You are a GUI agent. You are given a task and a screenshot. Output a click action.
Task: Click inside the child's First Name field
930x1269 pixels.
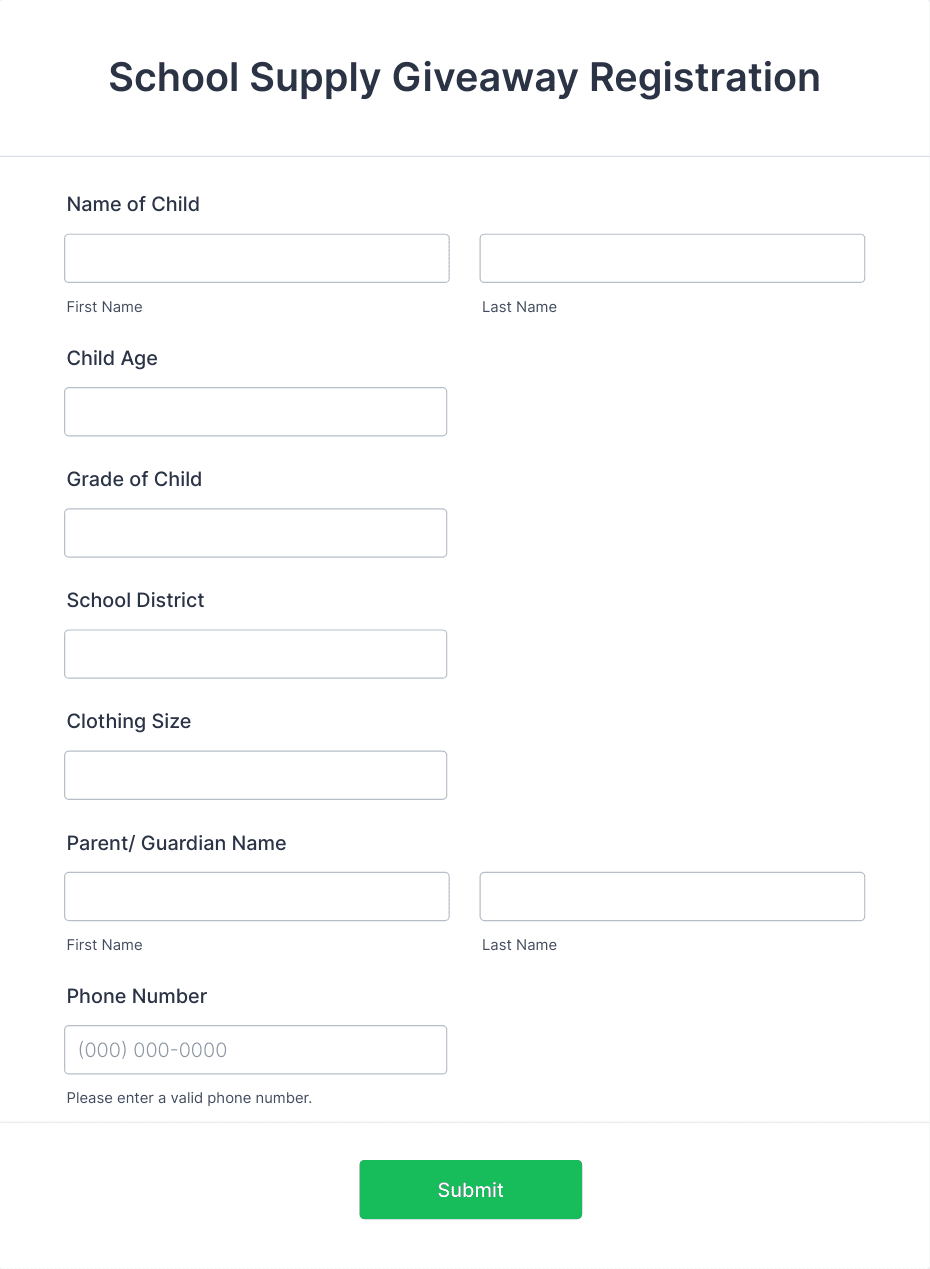point(256,258)
